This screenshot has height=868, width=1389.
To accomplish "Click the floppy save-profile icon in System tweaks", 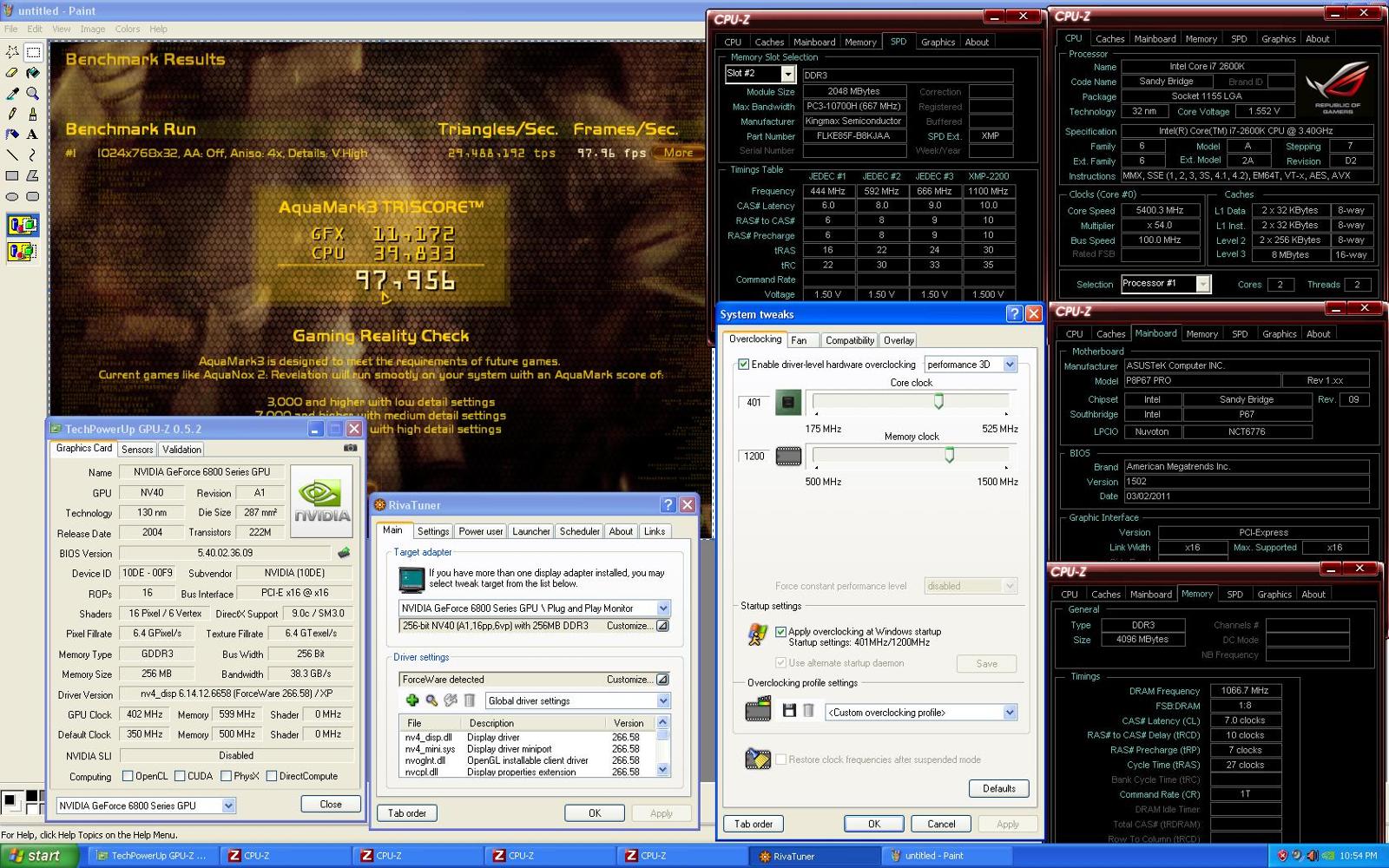I will pos(789,711).
